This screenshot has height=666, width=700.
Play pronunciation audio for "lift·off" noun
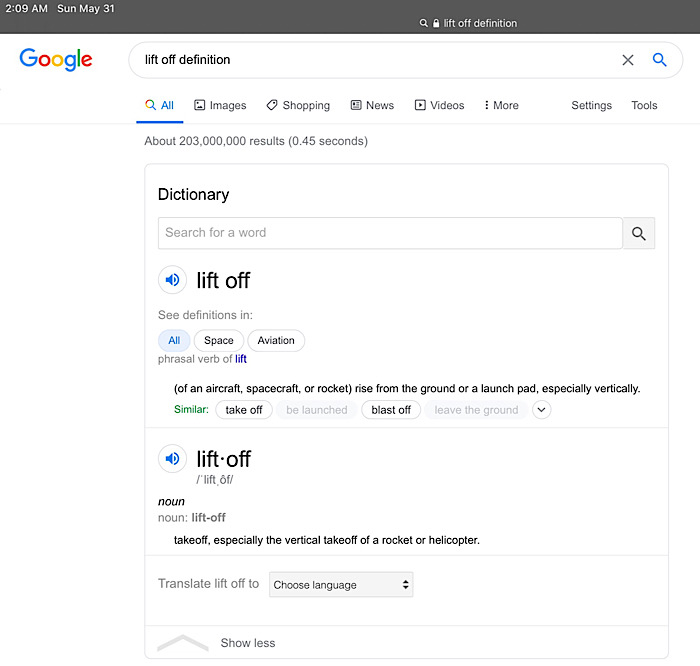pyautogui.click(x=172, y=459)
